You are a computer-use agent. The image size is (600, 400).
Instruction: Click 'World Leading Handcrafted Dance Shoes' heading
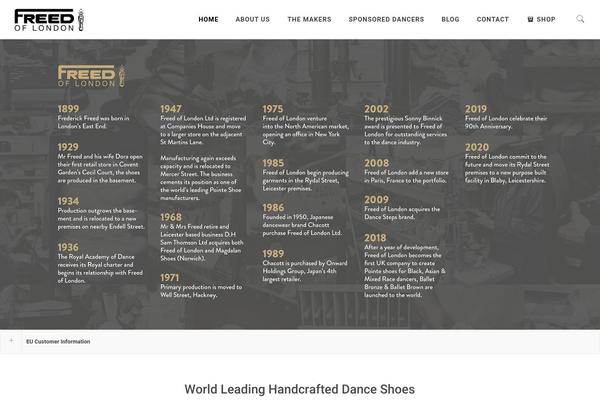pyautogui.click(x=300, y=389)
